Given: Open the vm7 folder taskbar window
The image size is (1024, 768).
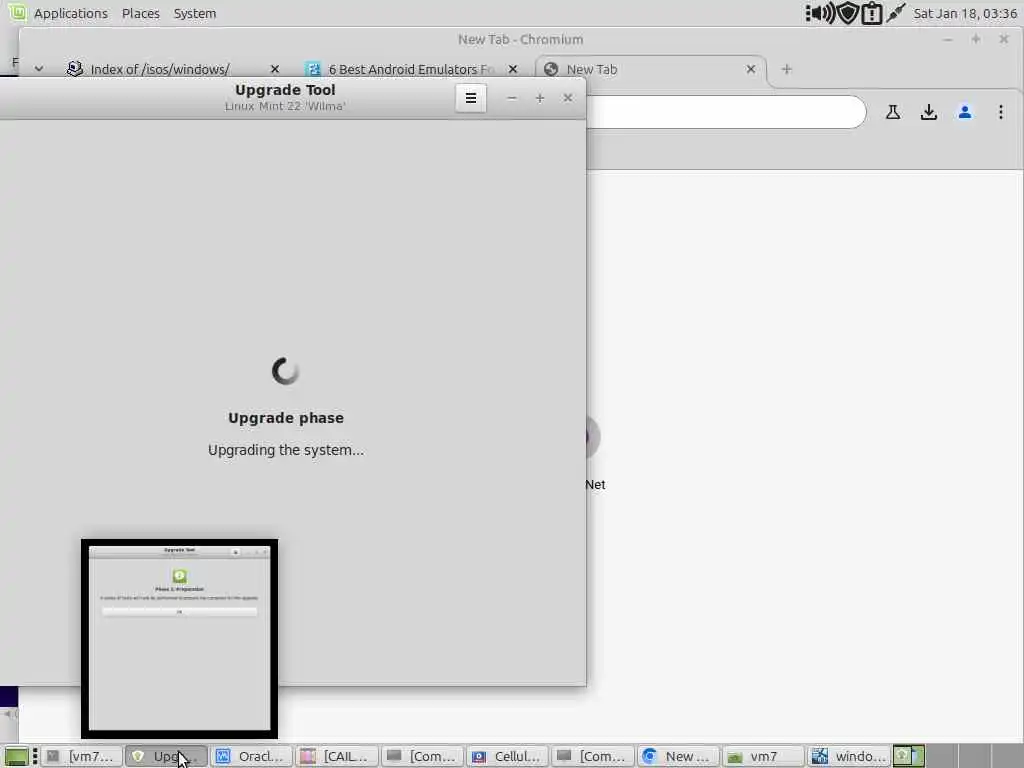Looking at the screenshot, I should point(763,756).
